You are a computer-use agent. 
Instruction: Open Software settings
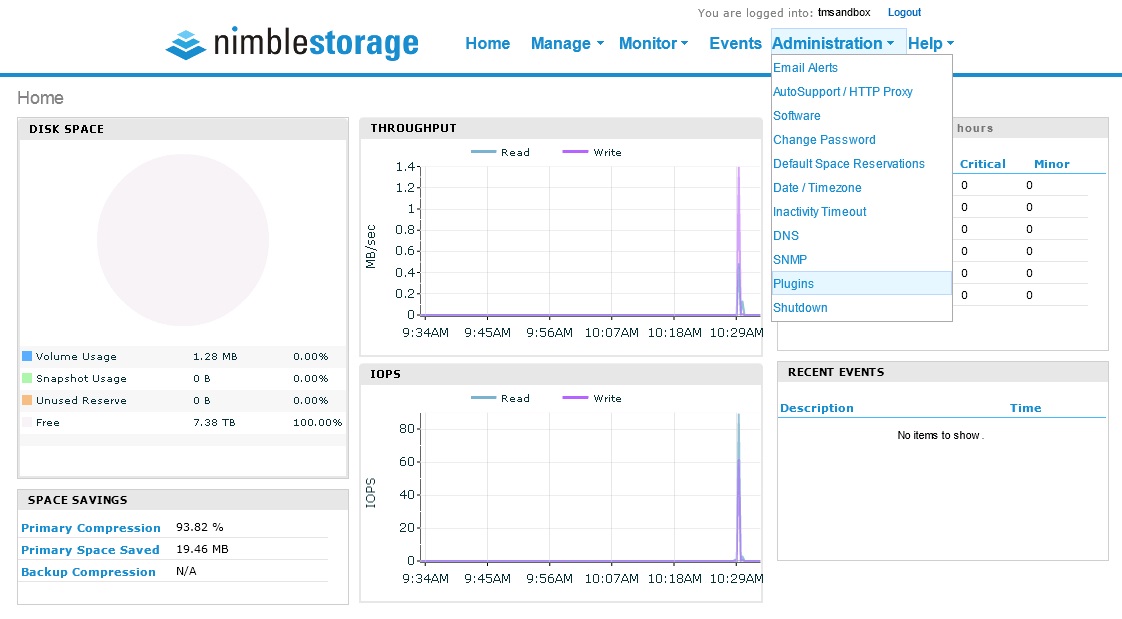pos(797,115)
